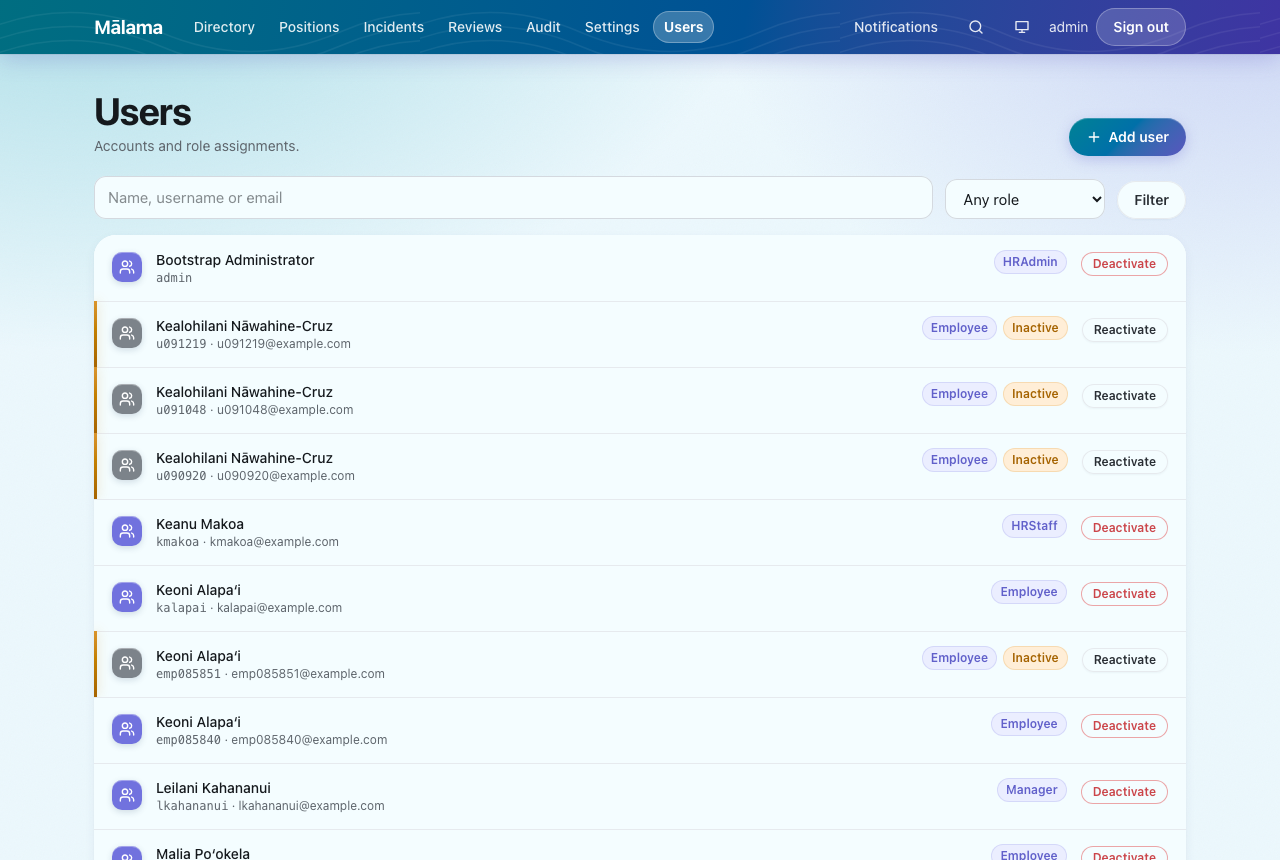Click user avatar icon for u091048 row

point(127,399)
